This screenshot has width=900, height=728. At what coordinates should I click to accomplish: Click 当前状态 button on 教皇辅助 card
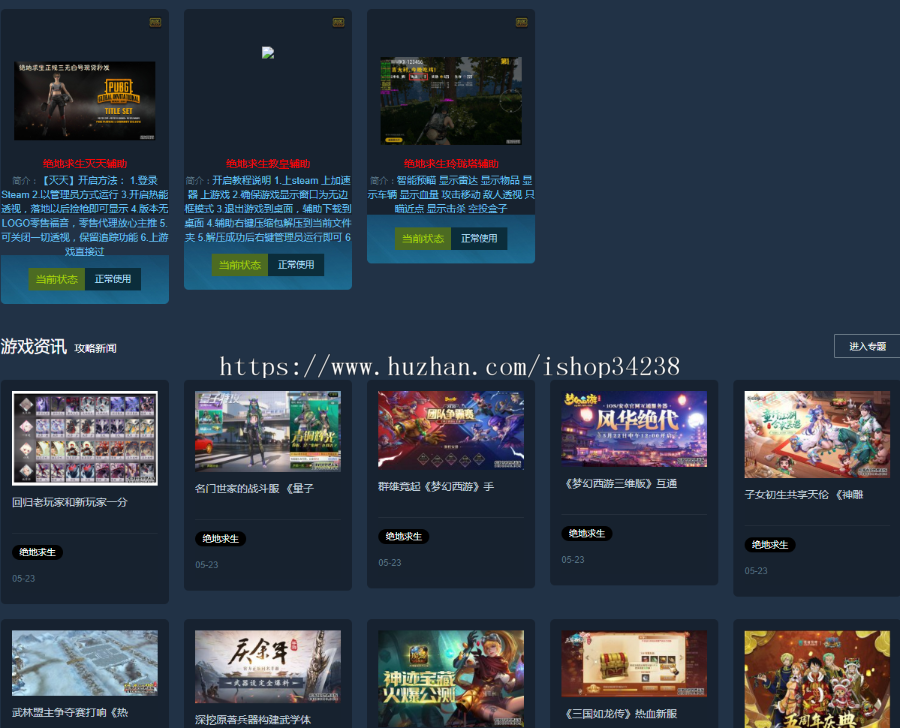tap(240, 265)
